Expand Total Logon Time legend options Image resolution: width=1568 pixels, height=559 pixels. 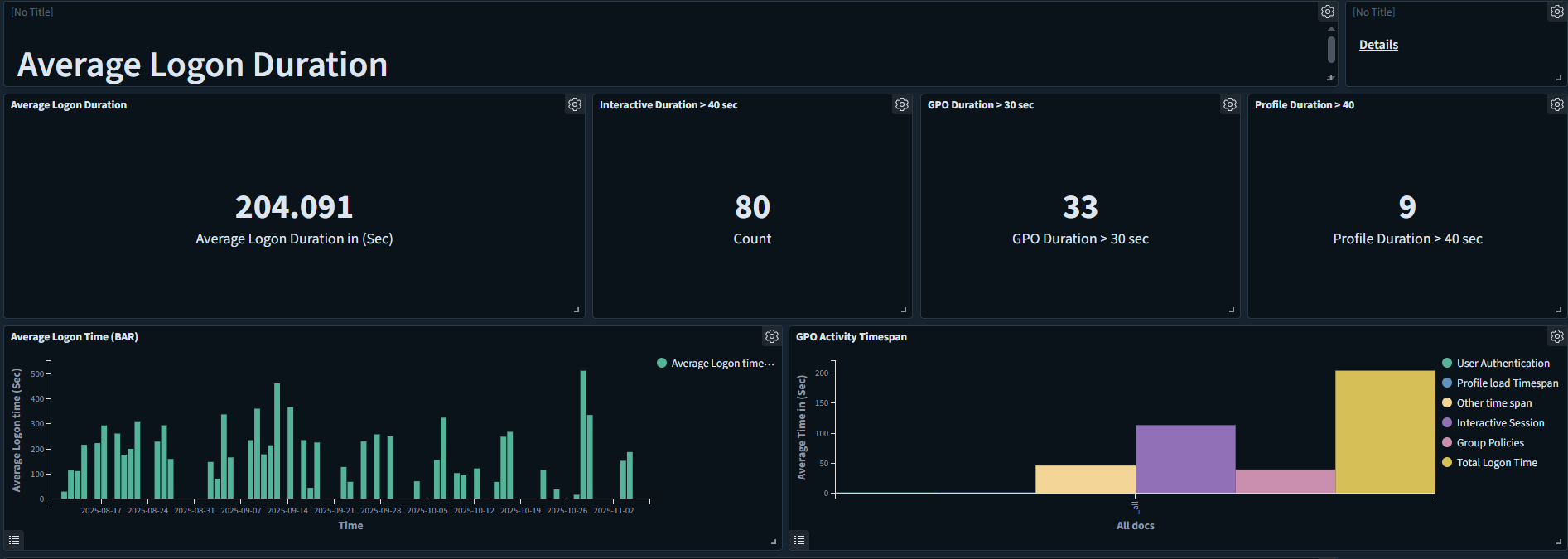(x=1496, y=463)
